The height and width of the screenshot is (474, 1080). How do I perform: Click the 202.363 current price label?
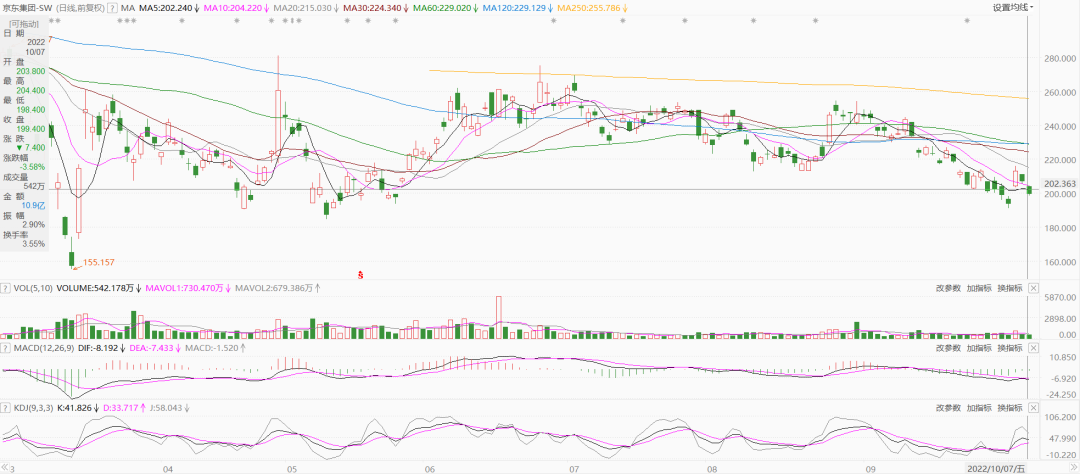pyautogui.click(x=1060, y=184)
